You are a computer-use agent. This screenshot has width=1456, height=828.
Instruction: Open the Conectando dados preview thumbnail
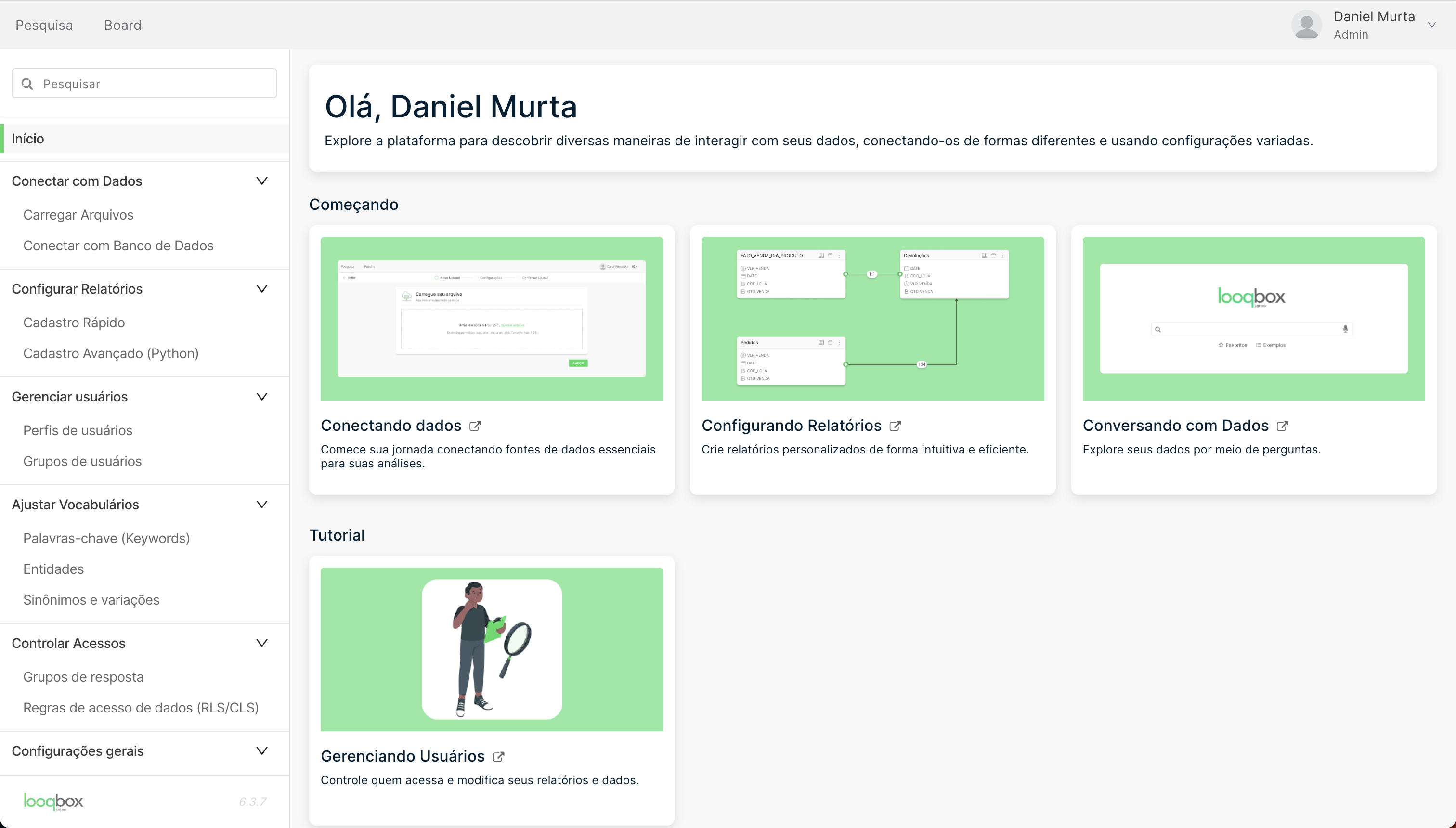click(492, 319)
